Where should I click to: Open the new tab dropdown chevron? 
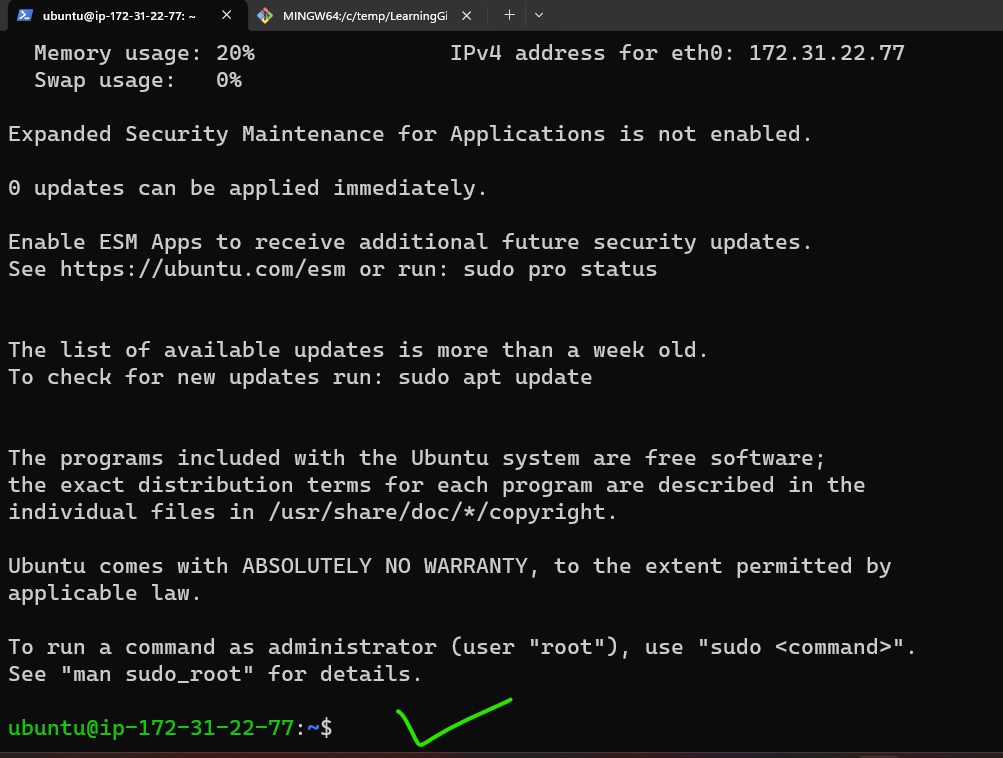tap(538, 15)
